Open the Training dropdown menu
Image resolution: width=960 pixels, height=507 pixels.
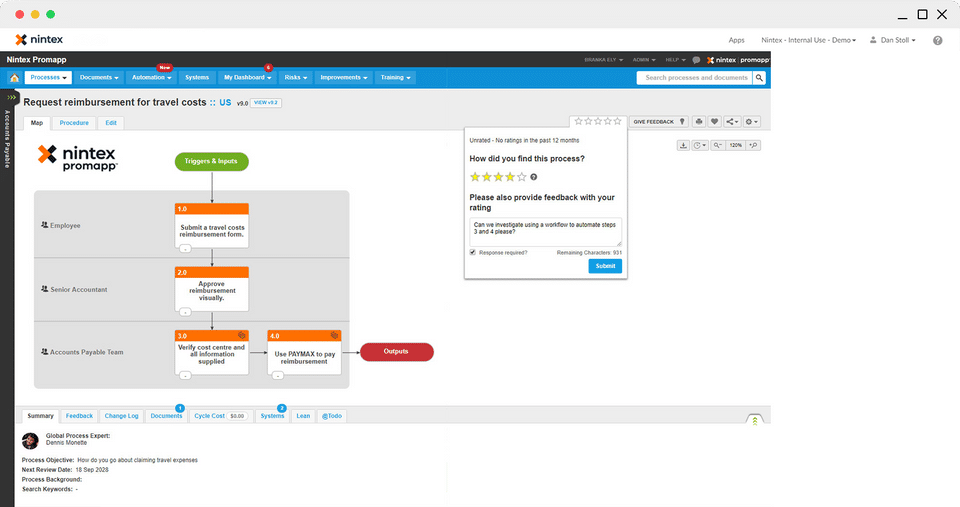(396, 78)
